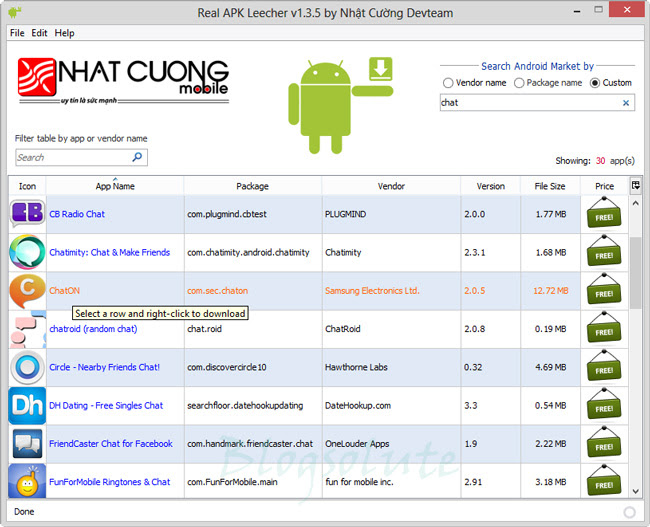Select Chatimity: Chat & Make Friends name
This screenshot has width=650, height=527.
[109, 252]
